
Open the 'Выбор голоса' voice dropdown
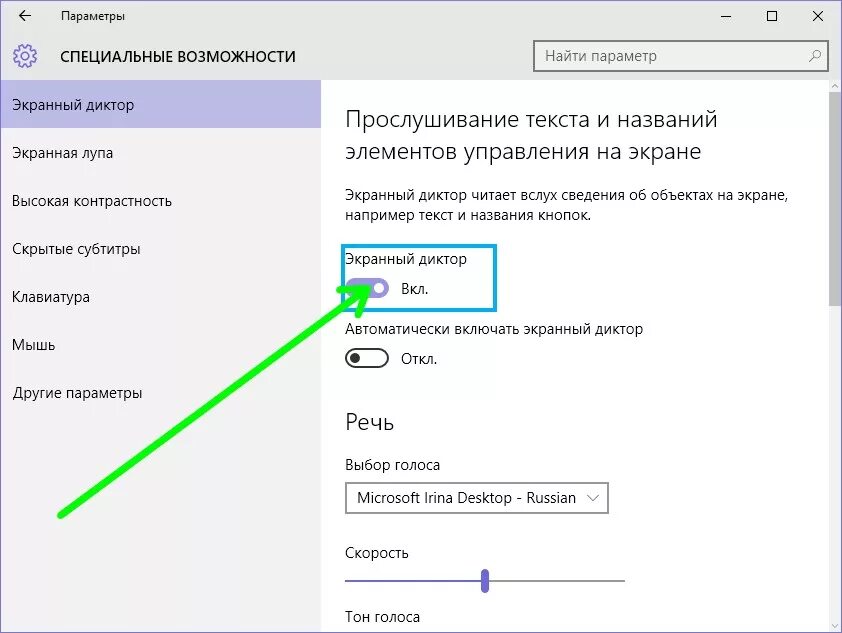pyautogui.click(x=476, y=498)
